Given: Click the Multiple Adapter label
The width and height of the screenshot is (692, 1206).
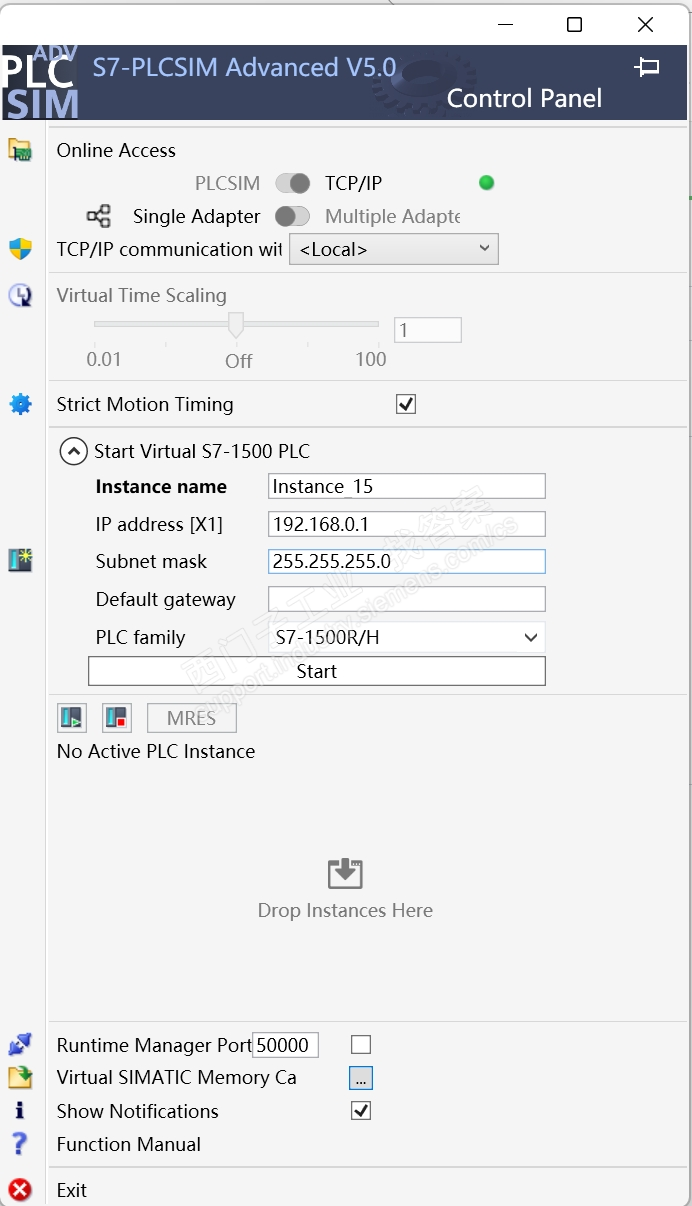Looking at the screenshot, I should (392, 216).
